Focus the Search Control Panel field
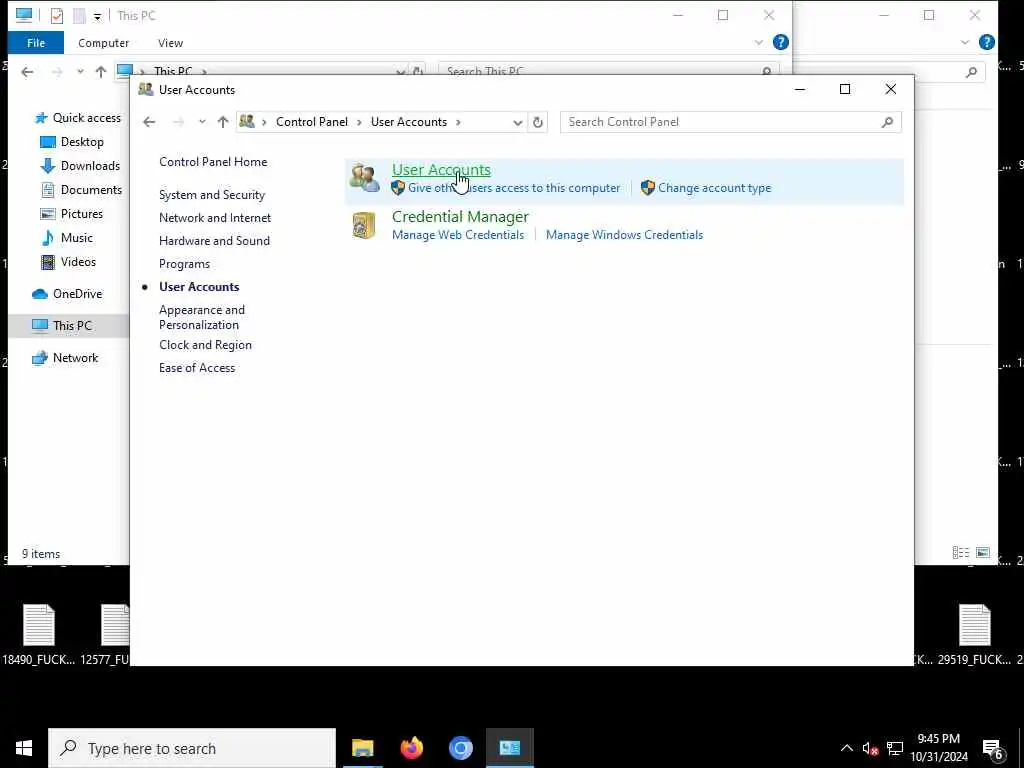 click(x=730, y=122)
